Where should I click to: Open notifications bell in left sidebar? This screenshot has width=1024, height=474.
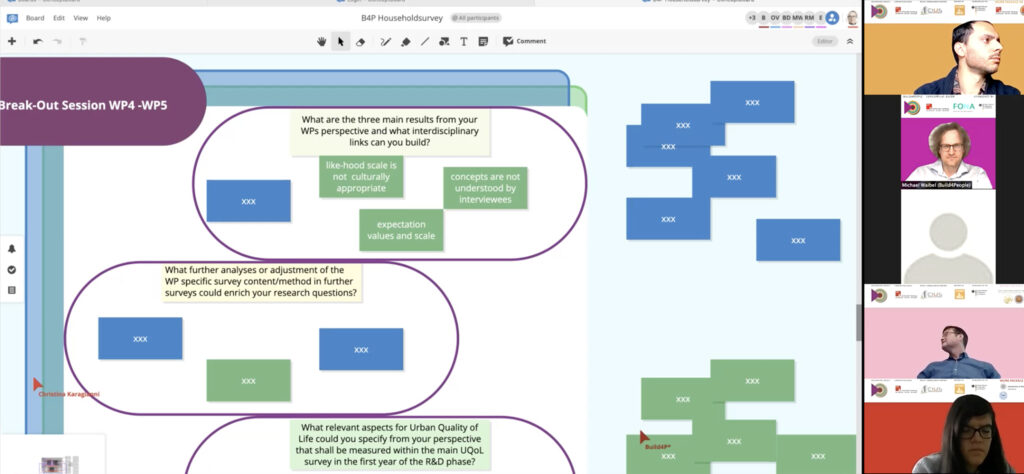click(x=12, y=249)
